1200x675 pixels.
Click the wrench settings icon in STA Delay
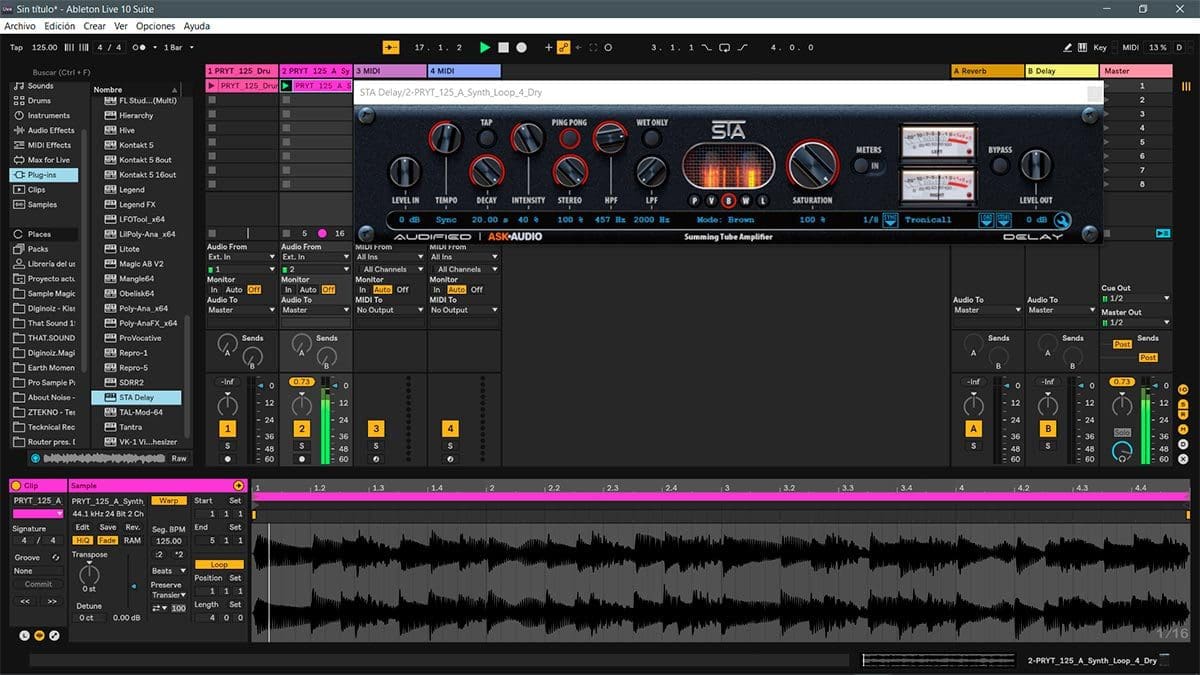(x=1062, y=220)
